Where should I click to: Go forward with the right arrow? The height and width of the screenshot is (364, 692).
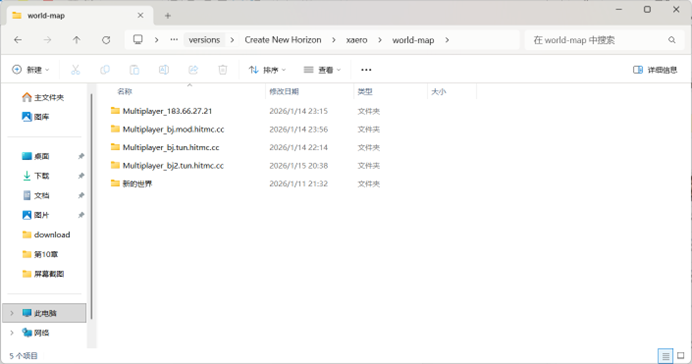click(x=47, y=40)
